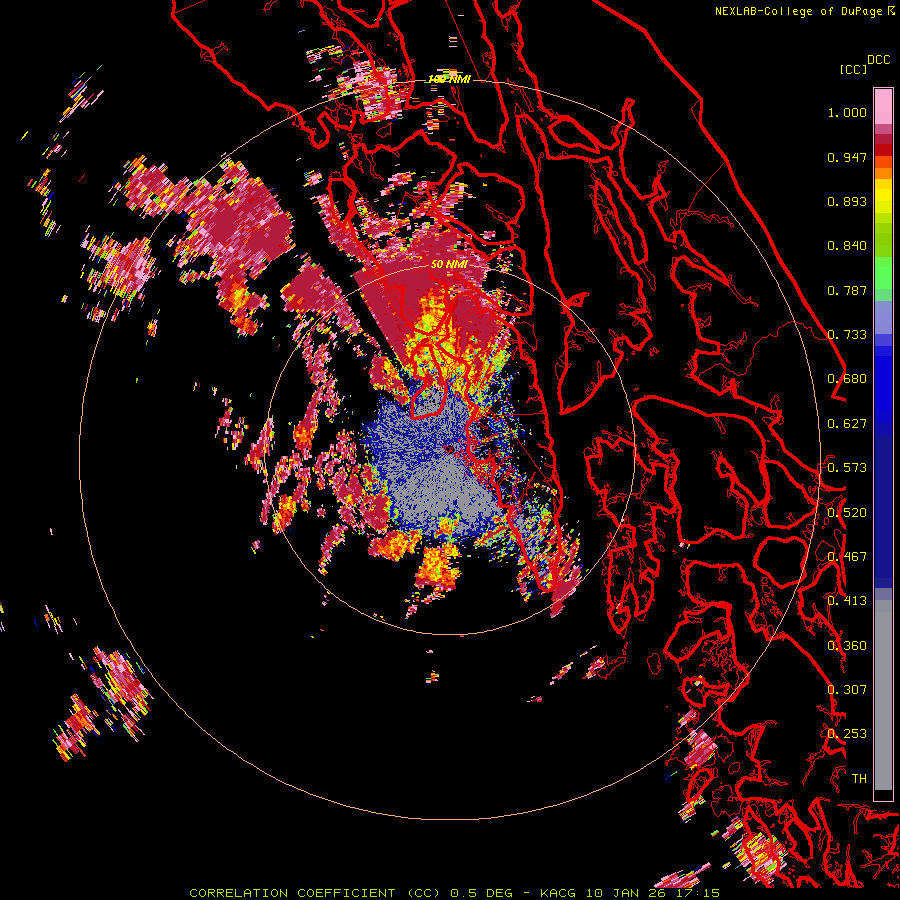Viewport: 900px width, 900px height.
Task: Click the 0.733 legend value
Action: (847, 335)
